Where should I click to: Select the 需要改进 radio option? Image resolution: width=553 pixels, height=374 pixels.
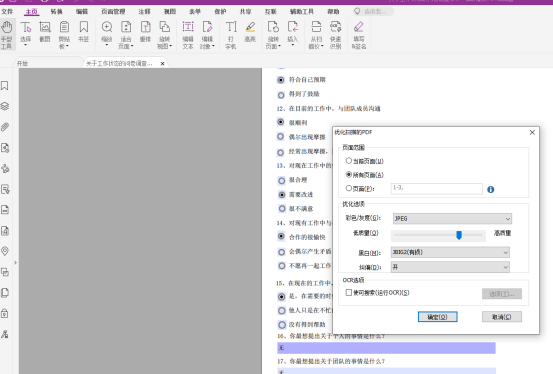click(x=281, y=194)
